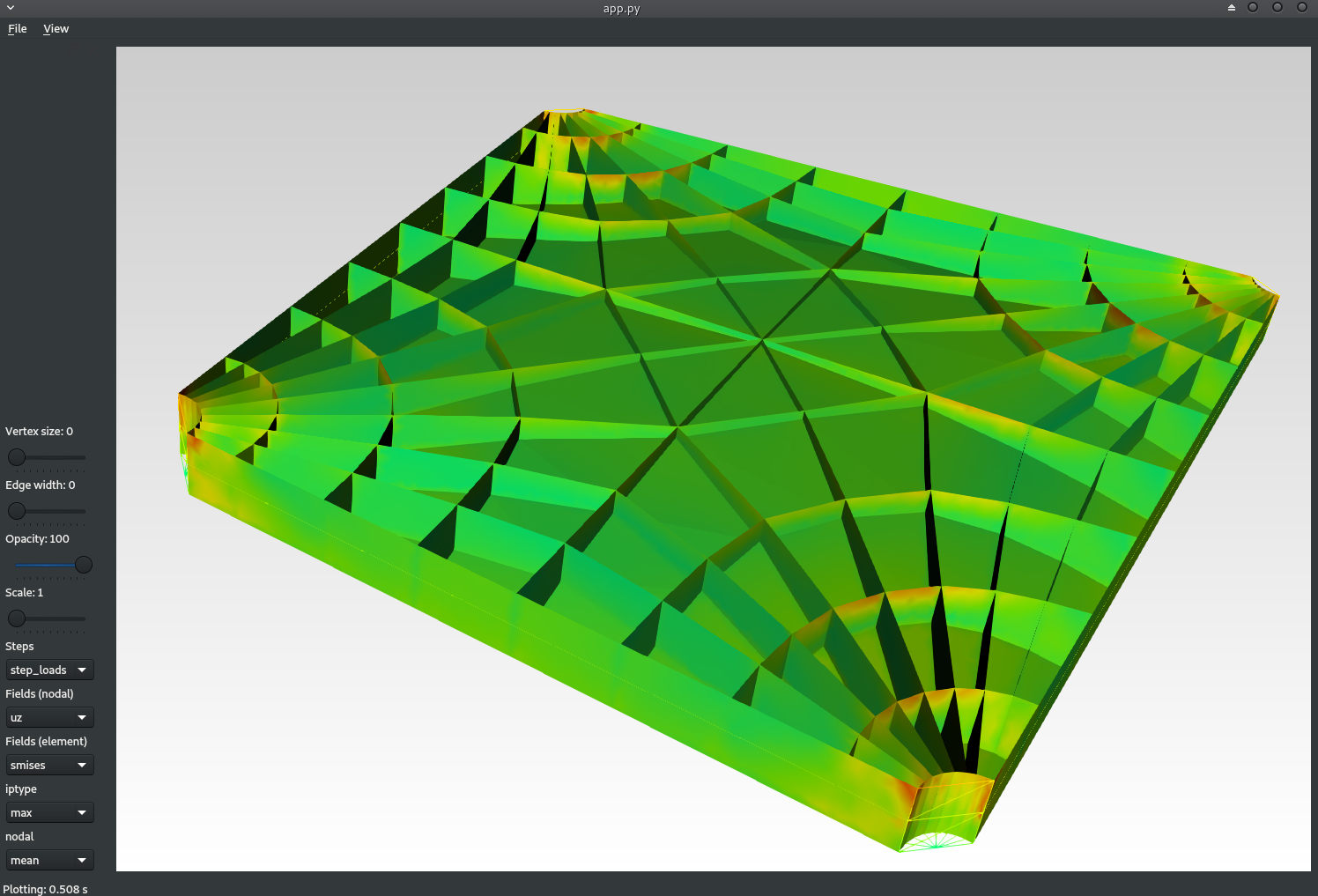Viewport: 1318px width, 896px height.
Task: Click the Plotting time status text
Action: [x=46, y=889]
